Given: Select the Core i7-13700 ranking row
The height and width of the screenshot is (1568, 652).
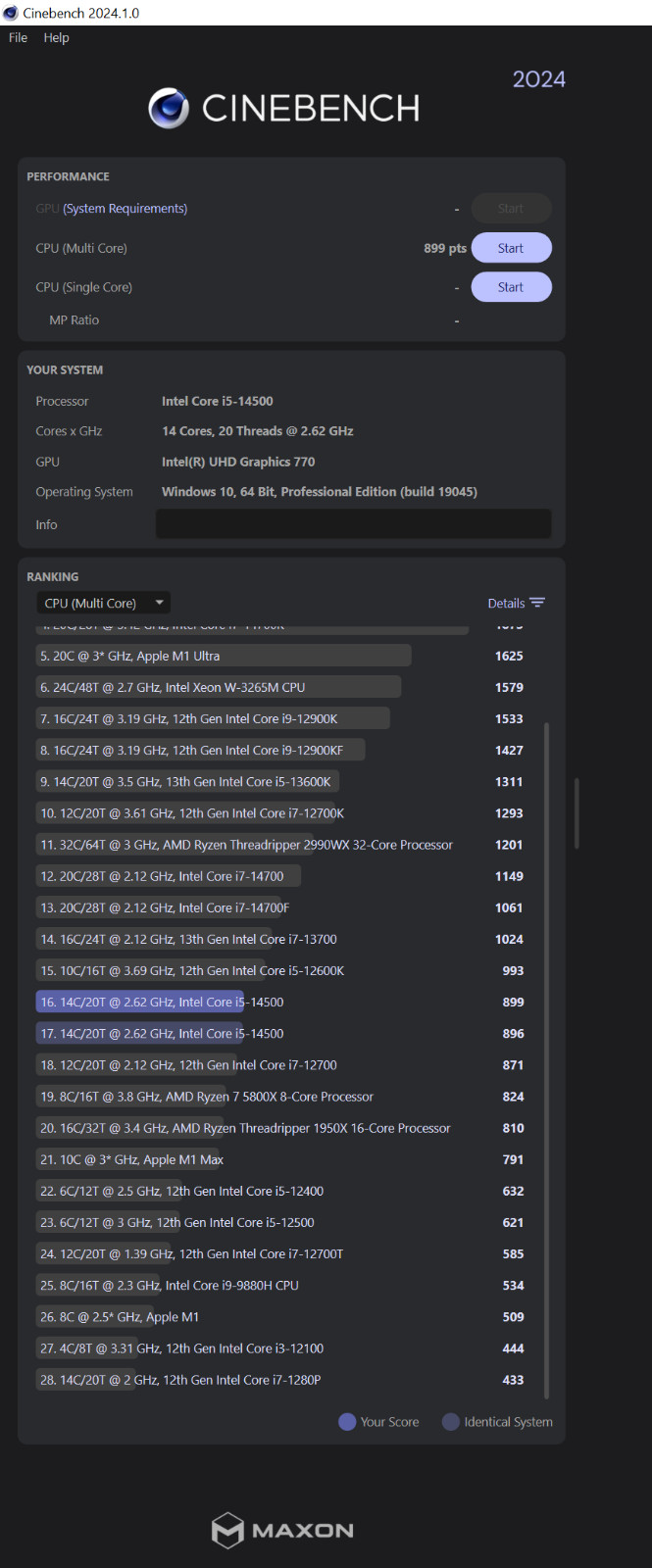Looking at the screenshot, I should click(282, 939).
